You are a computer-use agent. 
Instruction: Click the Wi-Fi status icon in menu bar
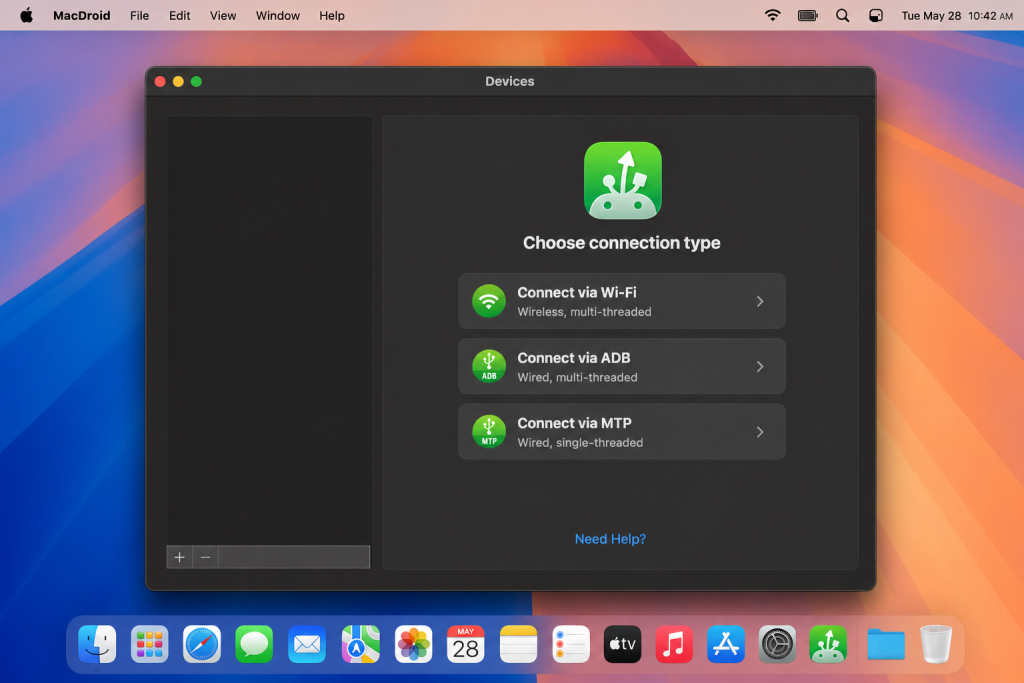click(x=773, y=15)
